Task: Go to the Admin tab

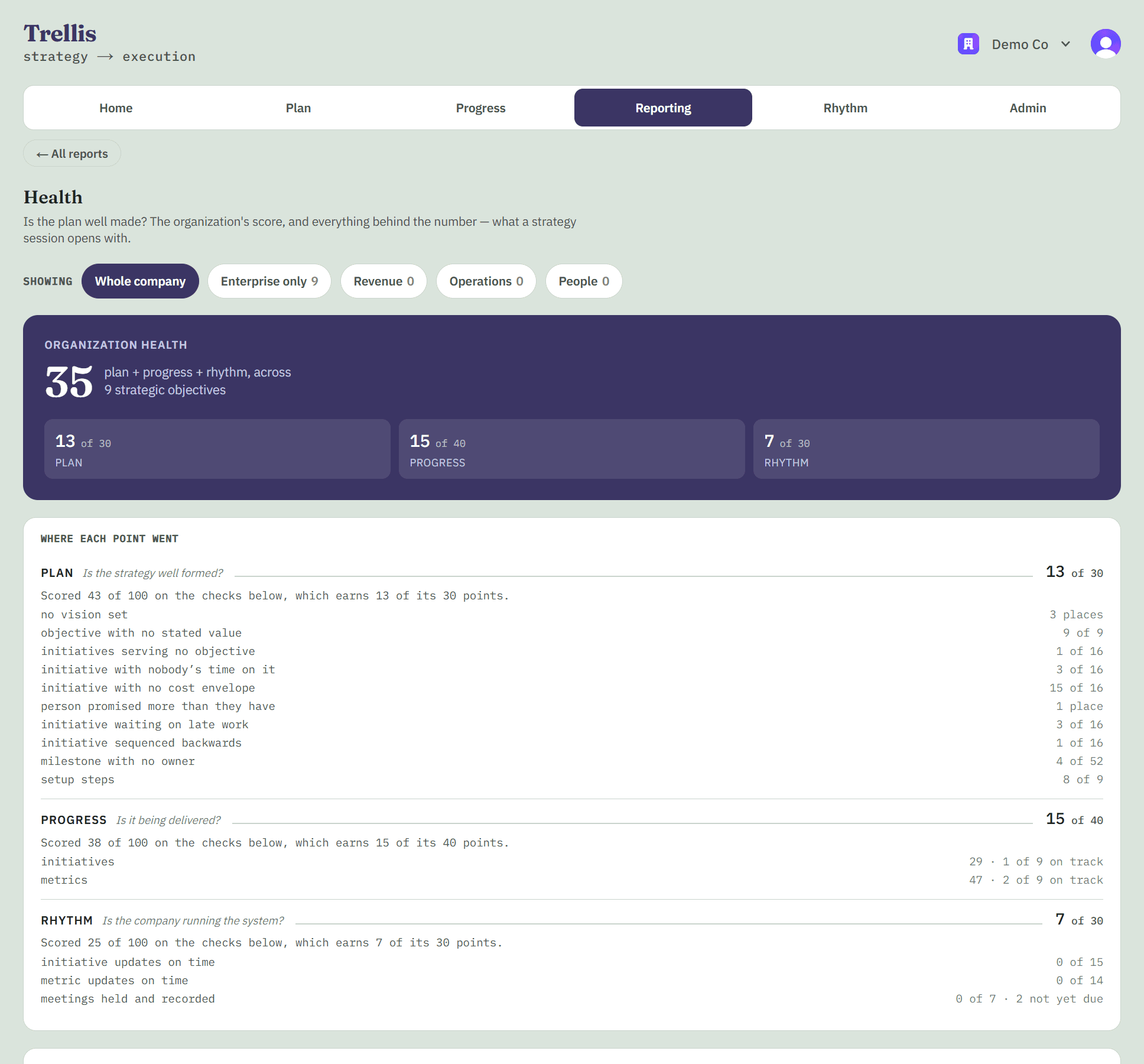Action: coord(1028,108)
